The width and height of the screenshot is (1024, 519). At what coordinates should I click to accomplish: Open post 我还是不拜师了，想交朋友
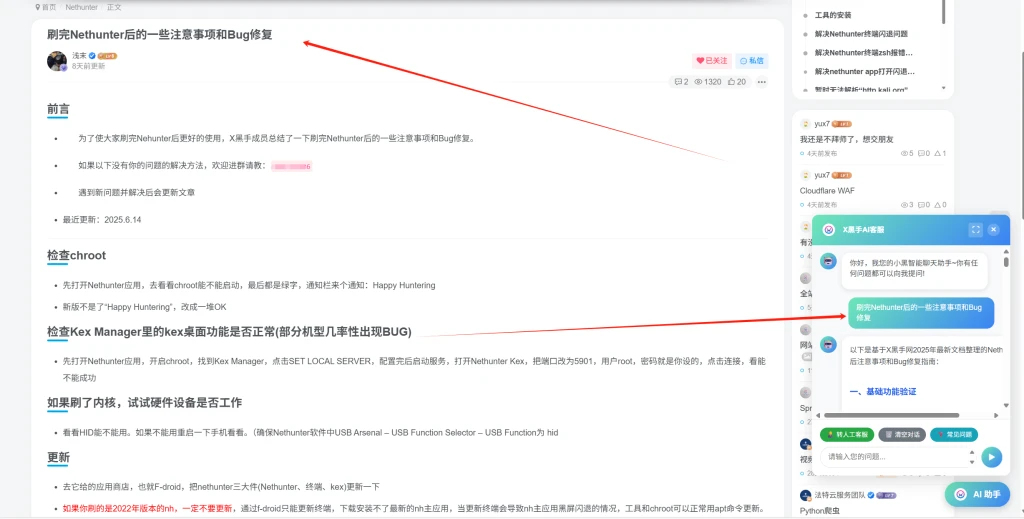click(x=846, y=139)
